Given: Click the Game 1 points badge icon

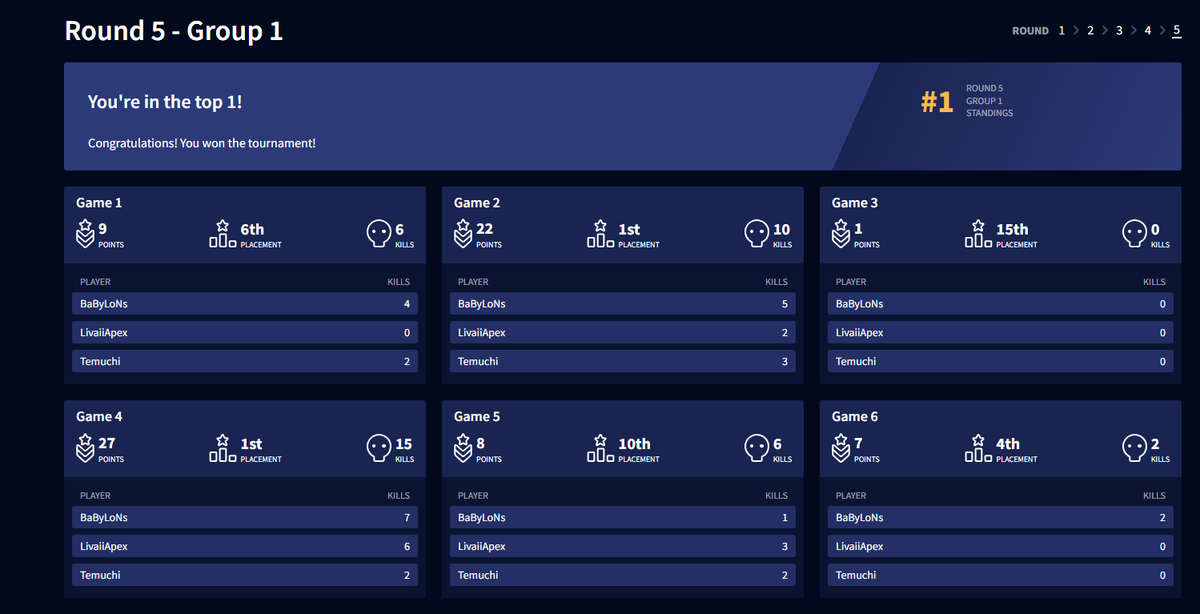Looking at the screenshot, I should (x=85, y=234).
